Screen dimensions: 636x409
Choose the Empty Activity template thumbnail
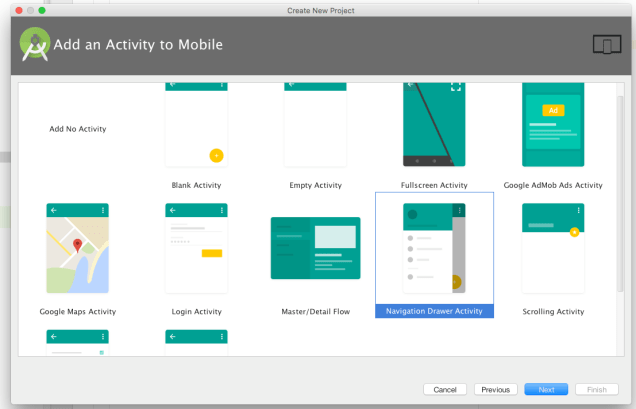(315, 125)
